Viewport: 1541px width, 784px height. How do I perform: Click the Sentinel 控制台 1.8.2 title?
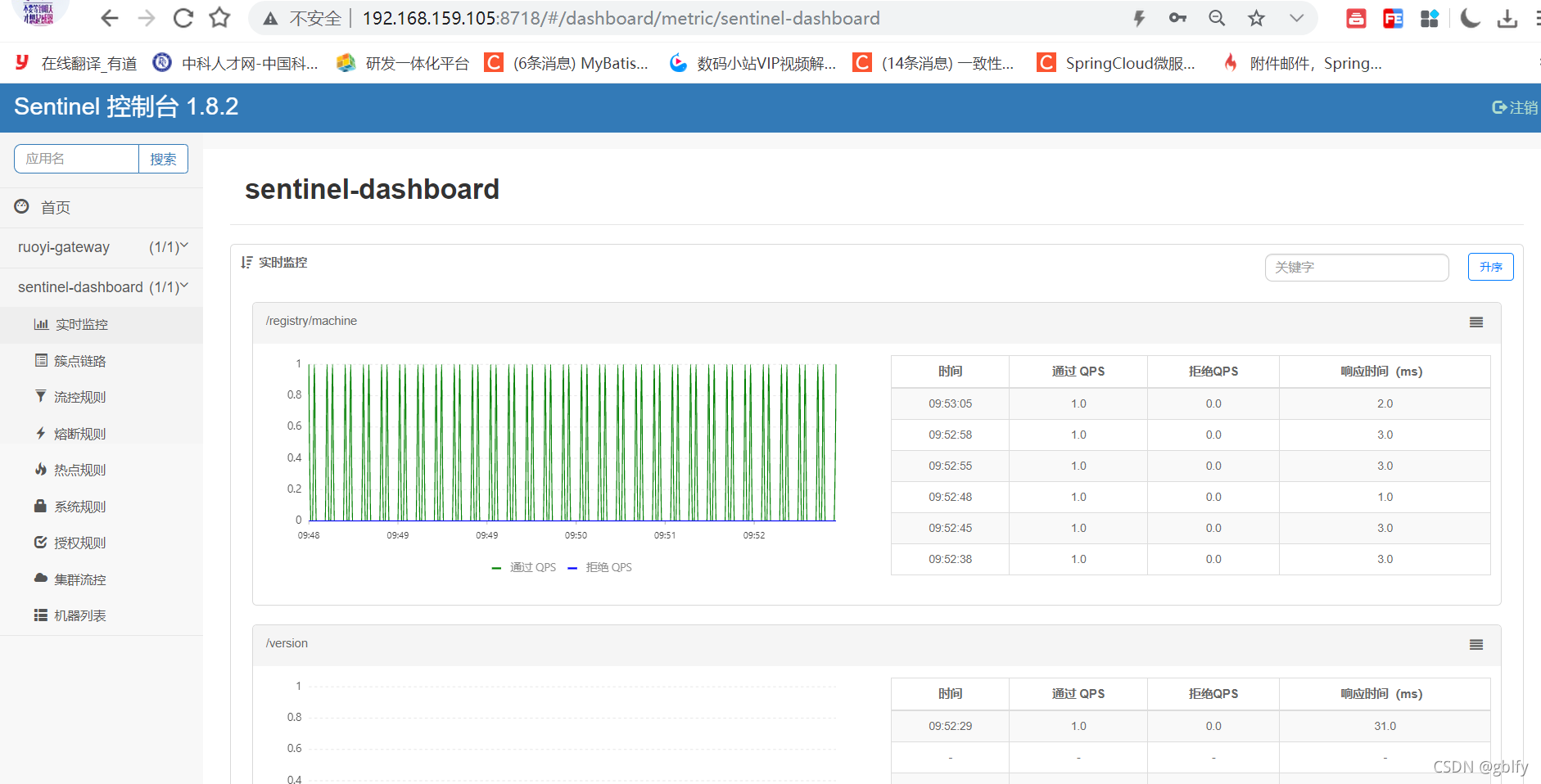[x=126, y=106]
